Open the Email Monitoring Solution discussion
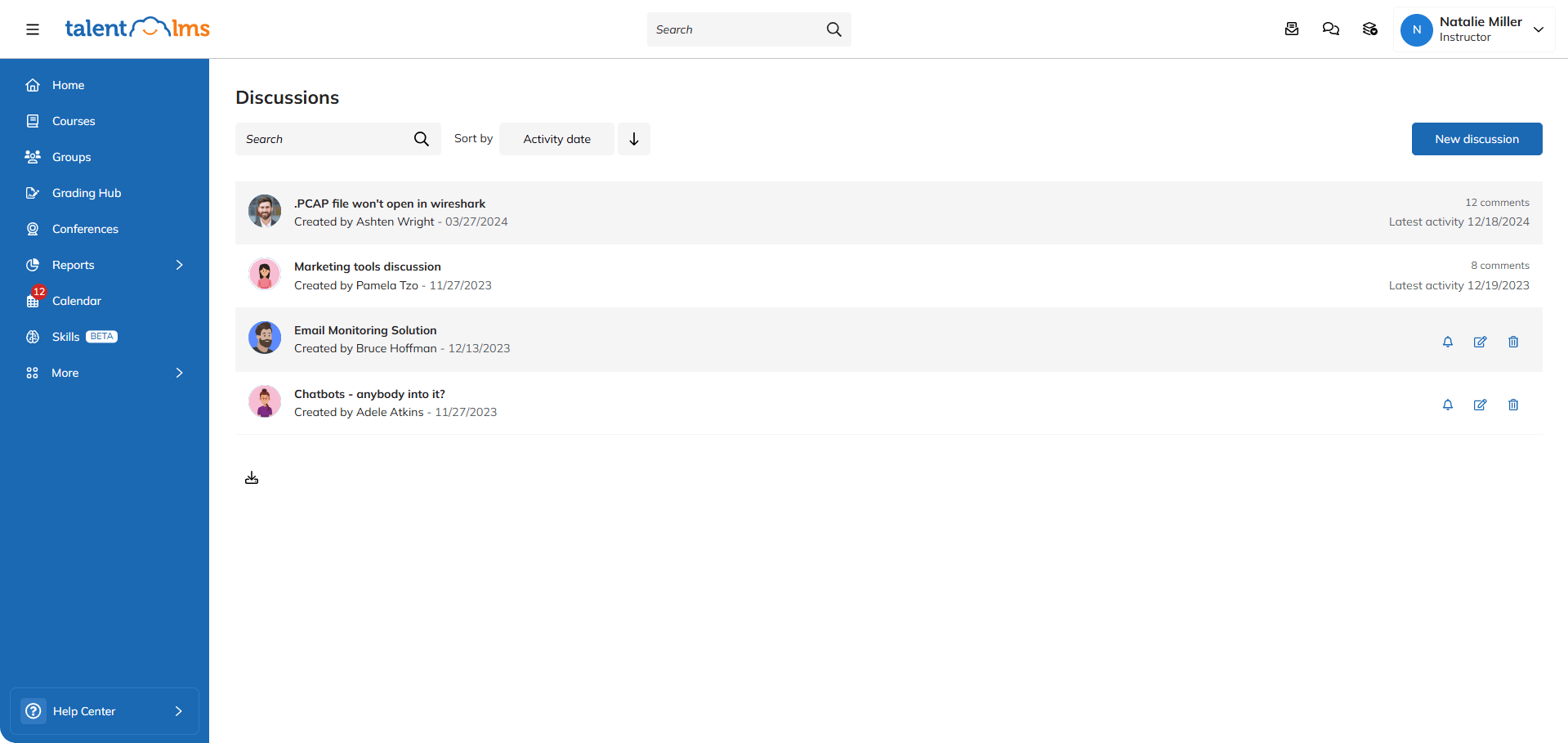The width and height of the screenshot is (1568, 743). click(365, 330)
